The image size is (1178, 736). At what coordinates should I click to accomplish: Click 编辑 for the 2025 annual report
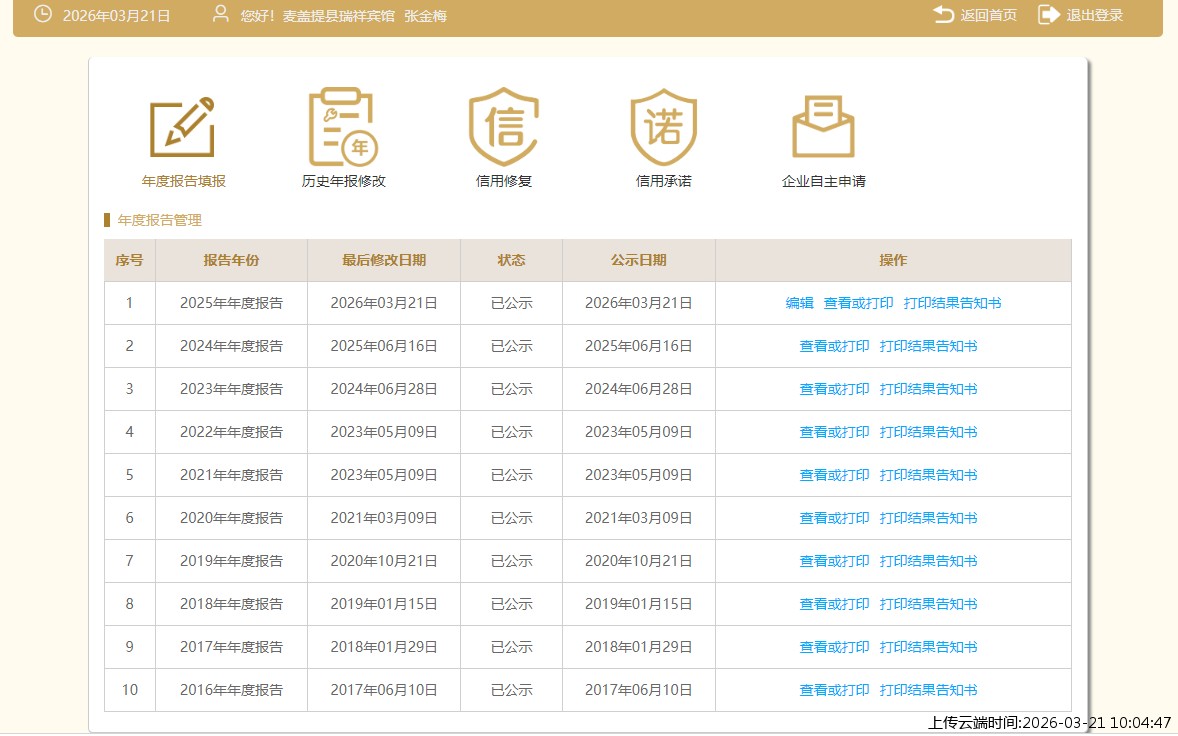point(799,303)
